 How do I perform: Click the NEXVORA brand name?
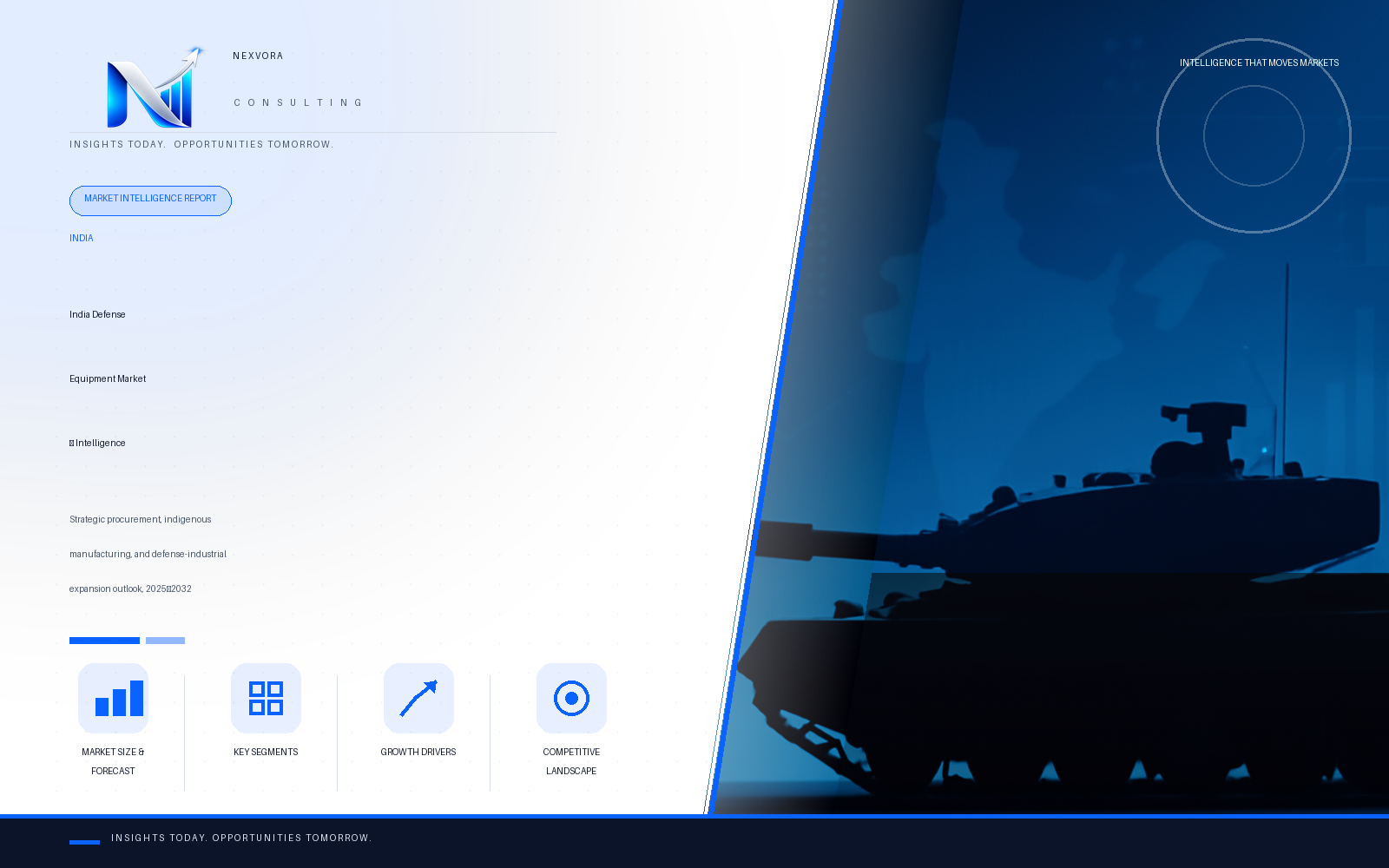[258, 56]
